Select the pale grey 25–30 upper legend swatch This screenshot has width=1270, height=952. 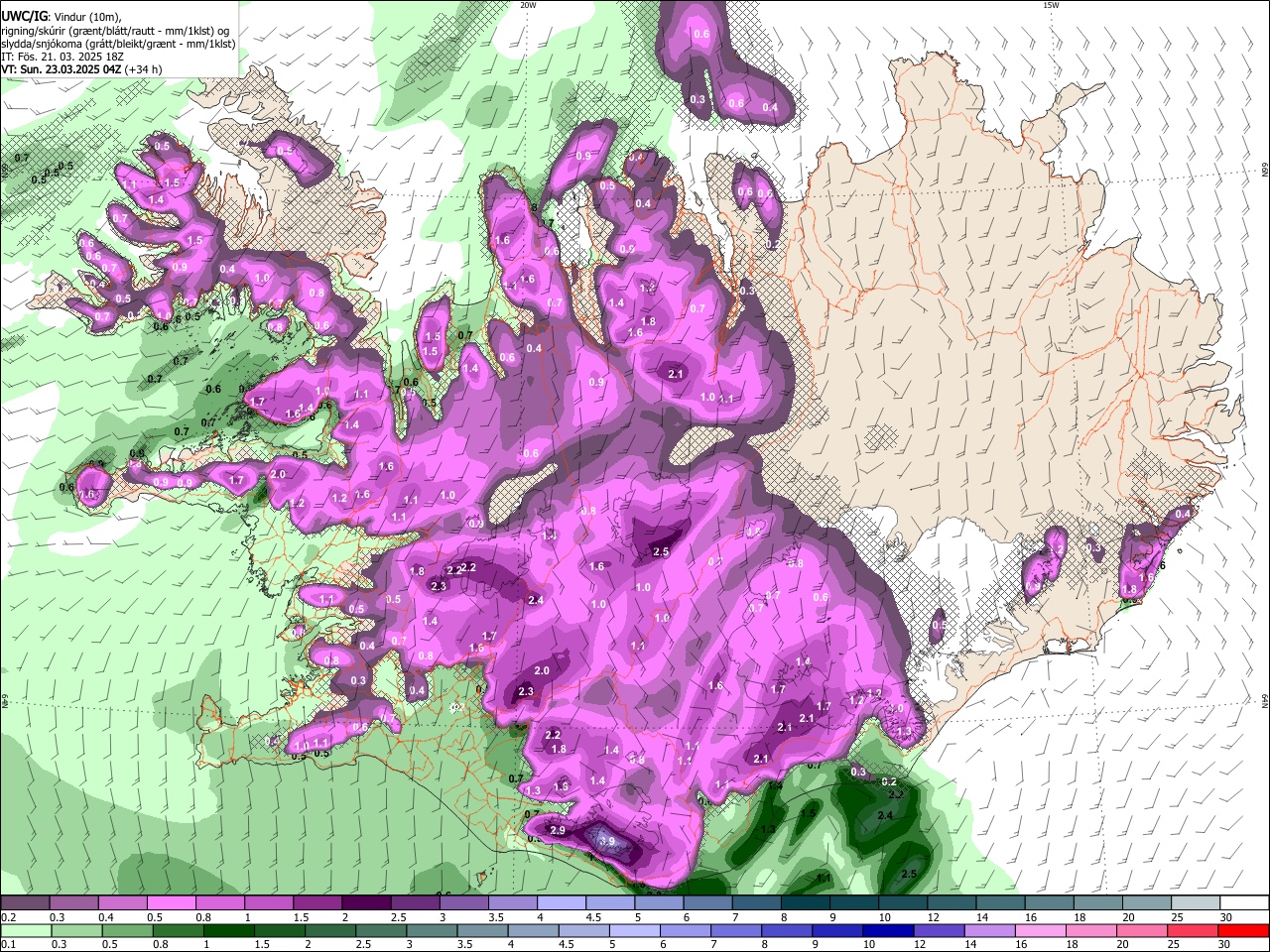click(x=1197, y=903)
